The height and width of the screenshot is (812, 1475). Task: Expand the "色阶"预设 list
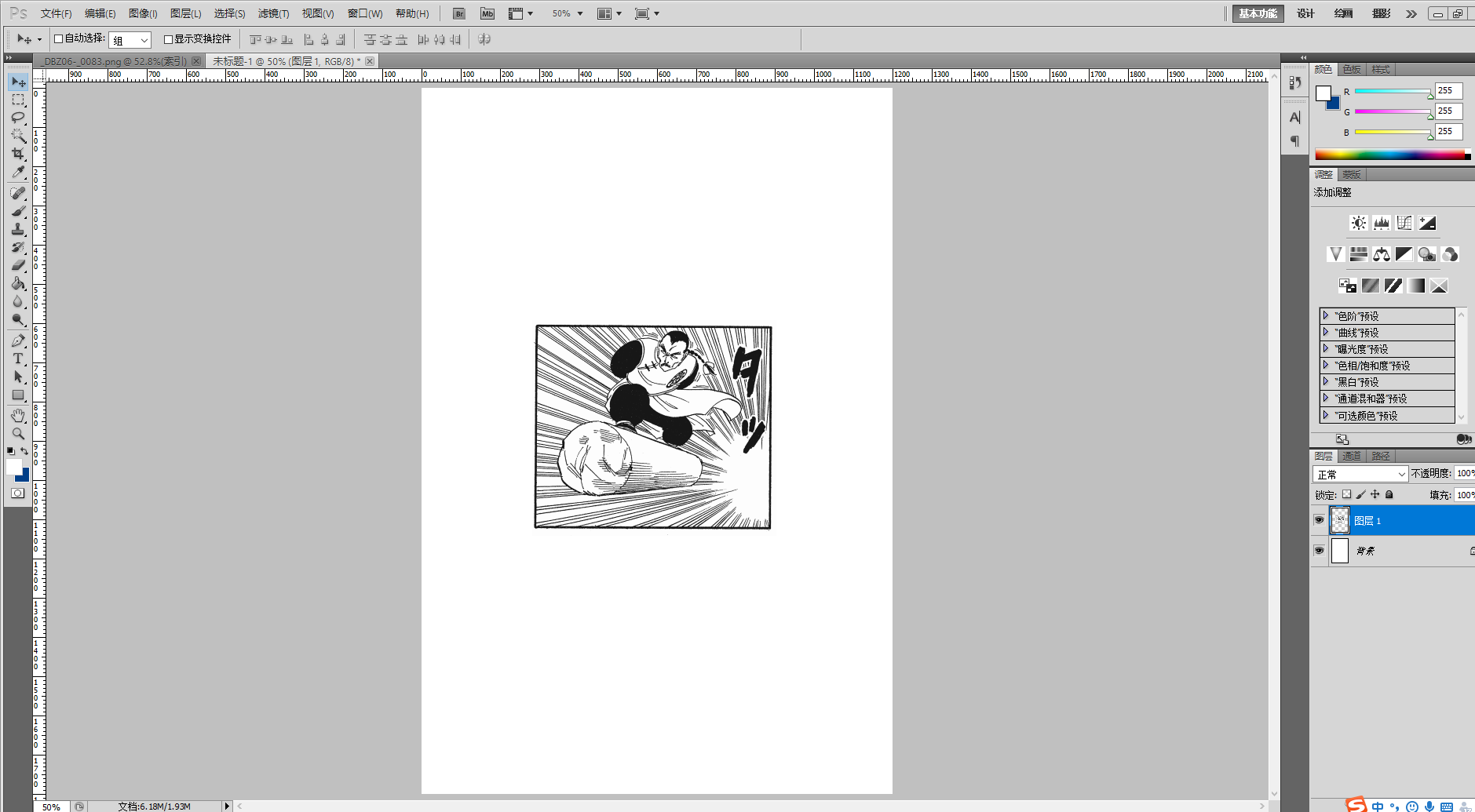click(1326, 315)
